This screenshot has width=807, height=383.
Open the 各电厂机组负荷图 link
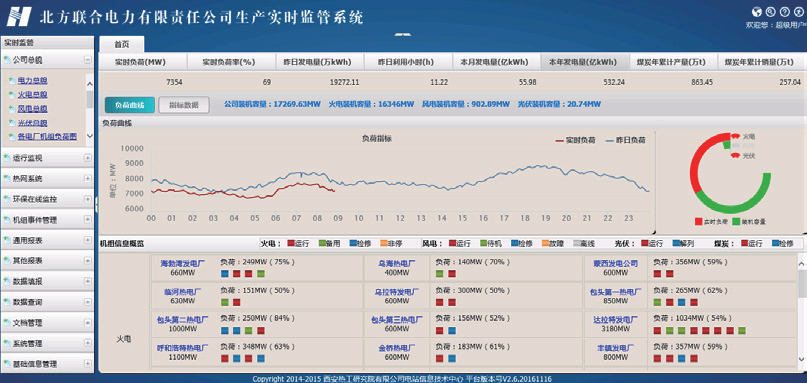(47, 136)
